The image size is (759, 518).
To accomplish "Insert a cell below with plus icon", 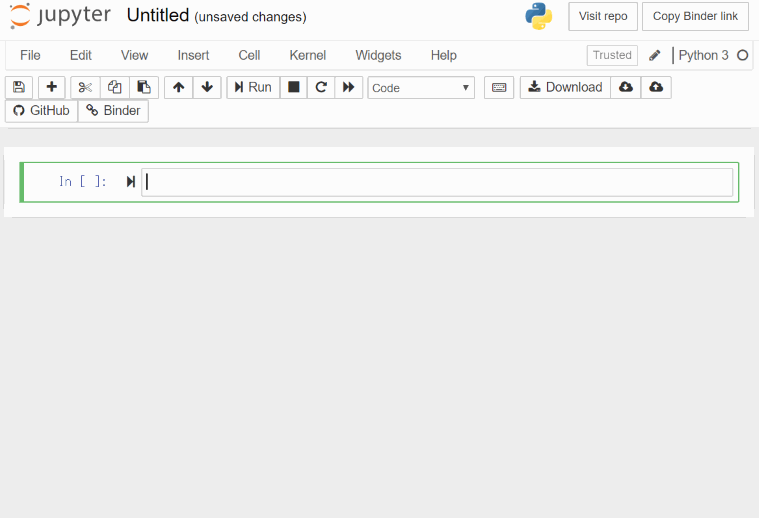I will tap(52, 87).
